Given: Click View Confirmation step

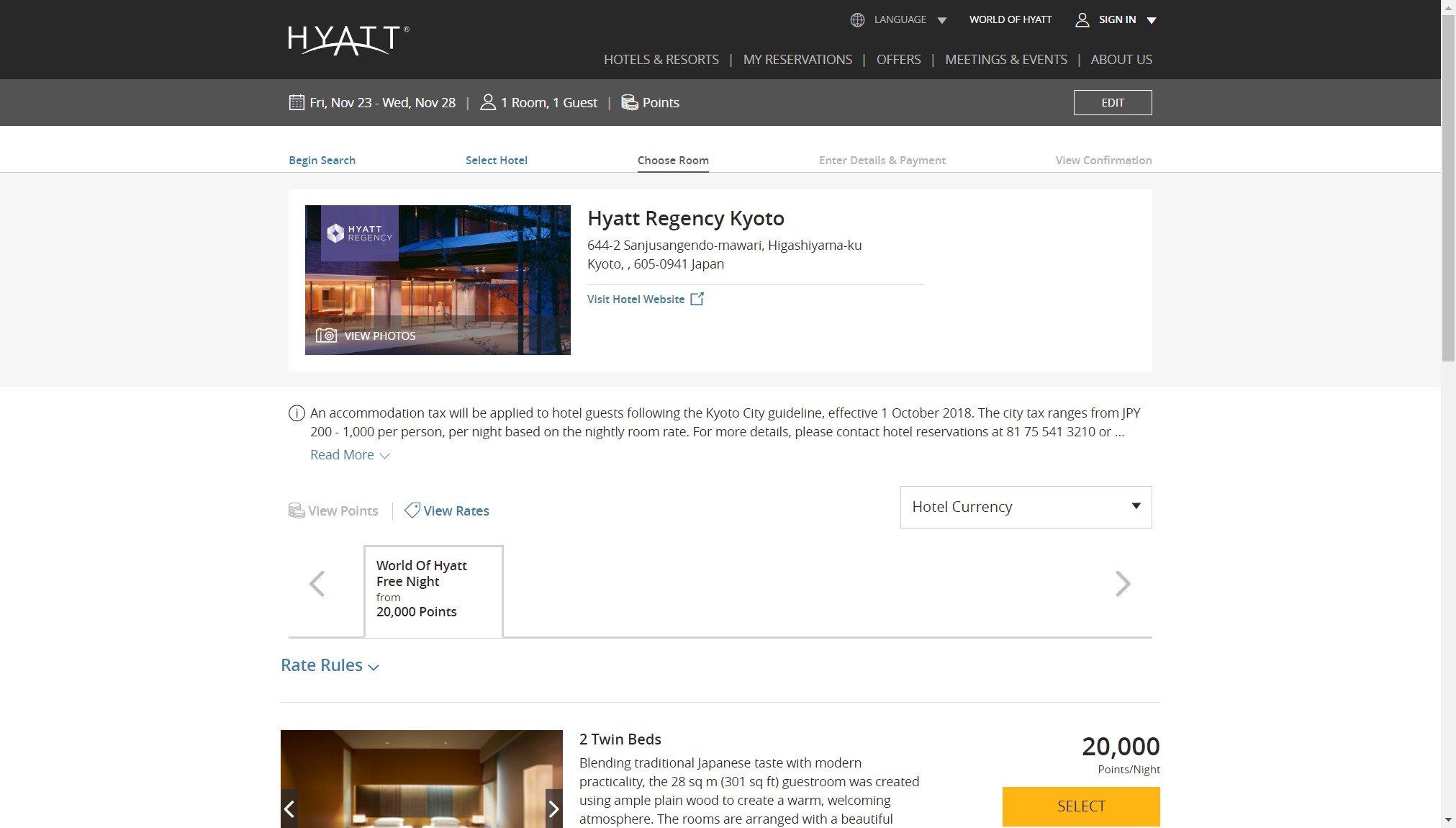Looking at the screenshot, I should click(x=1103, y=161).
